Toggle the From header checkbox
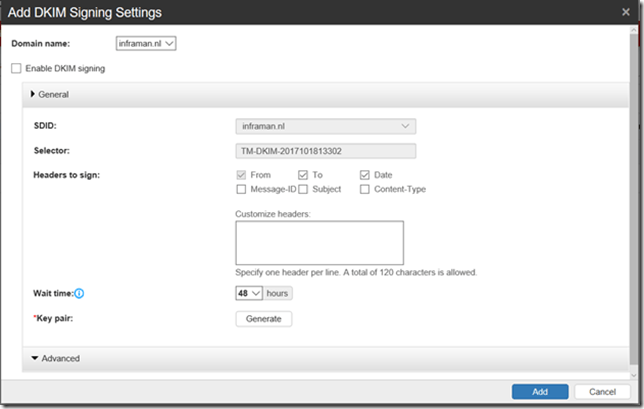The image size is (644, 409). coord(241,175)
